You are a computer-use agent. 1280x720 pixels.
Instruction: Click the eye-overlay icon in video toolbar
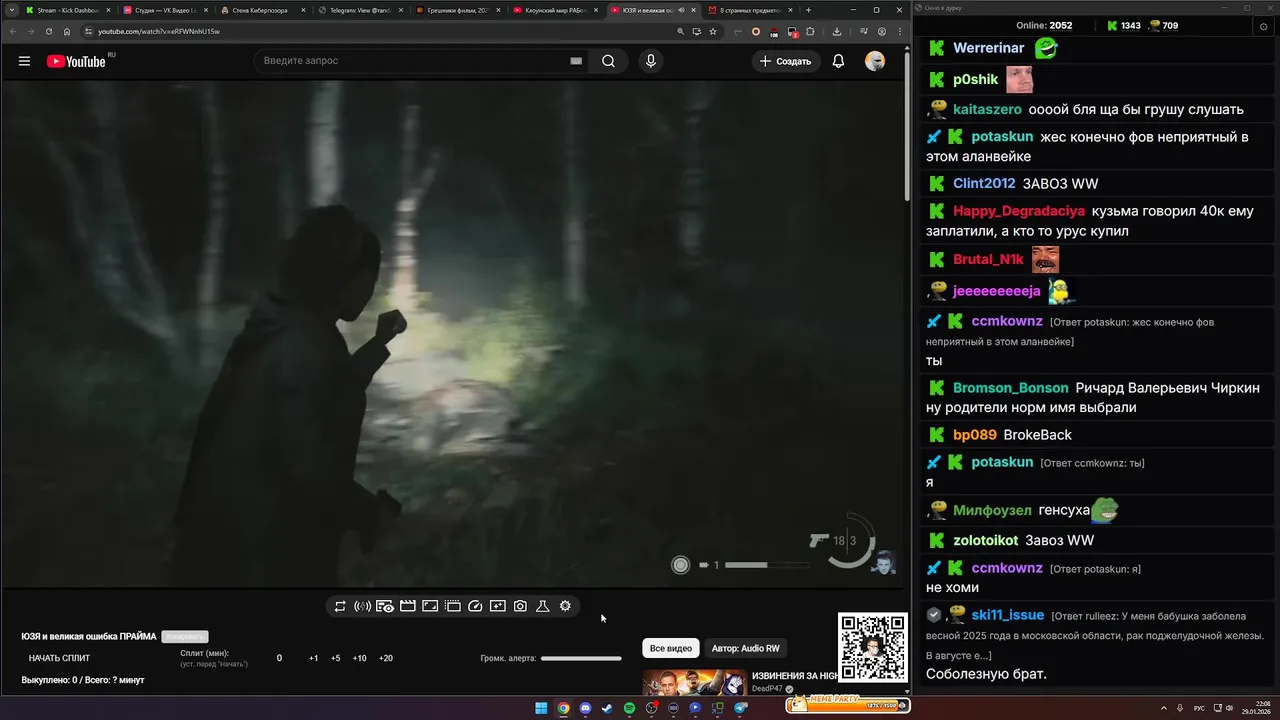(385, 606)
